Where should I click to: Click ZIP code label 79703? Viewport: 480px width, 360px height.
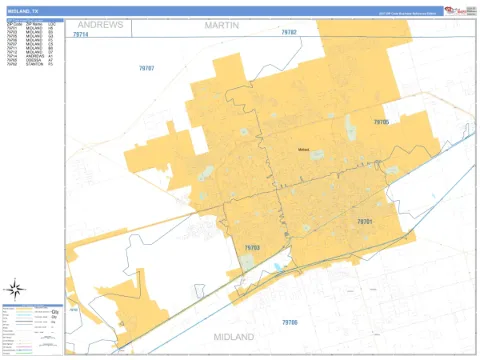point(252,248)
